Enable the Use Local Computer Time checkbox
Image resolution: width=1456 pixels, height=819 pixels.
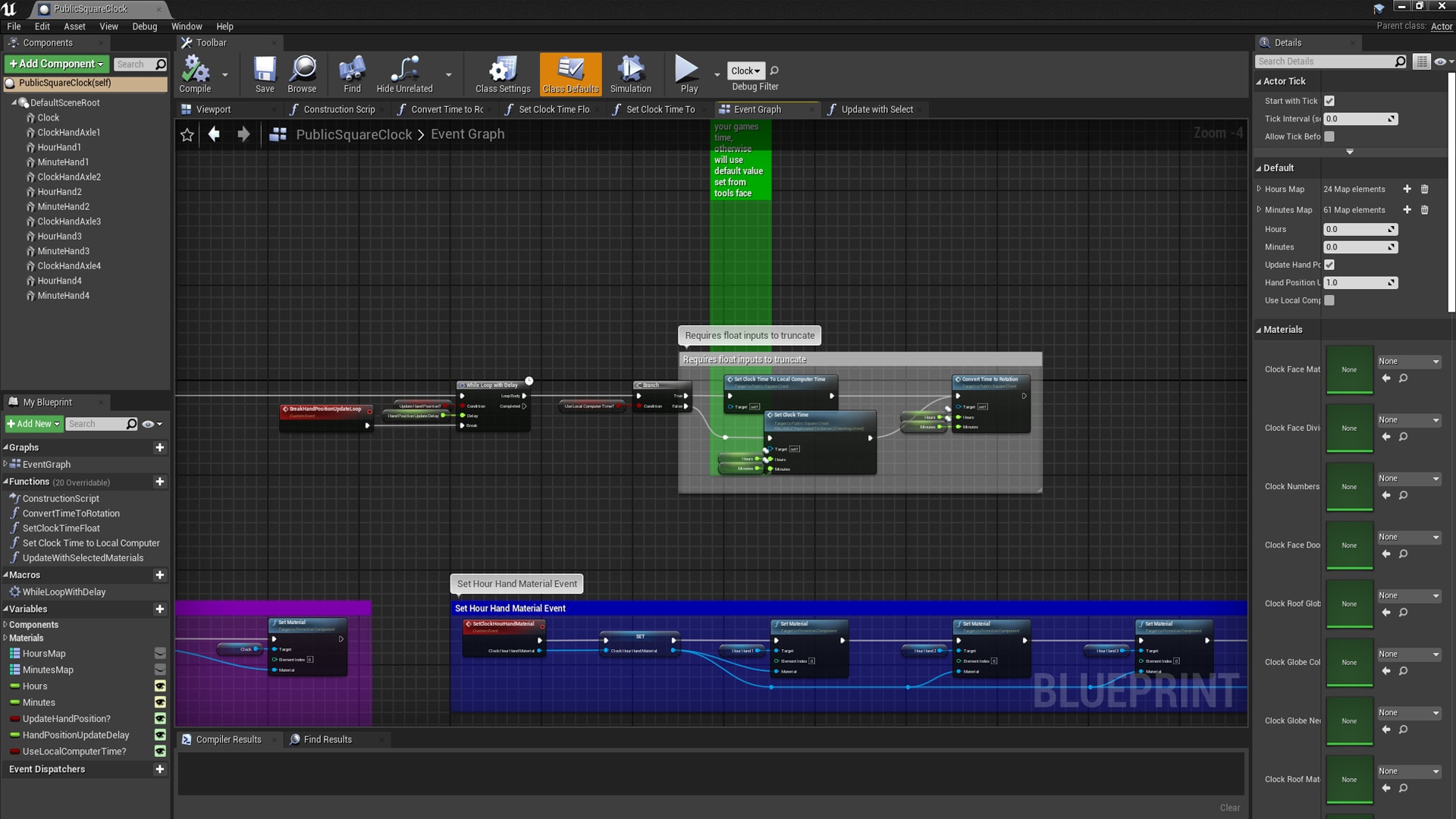1329,300
